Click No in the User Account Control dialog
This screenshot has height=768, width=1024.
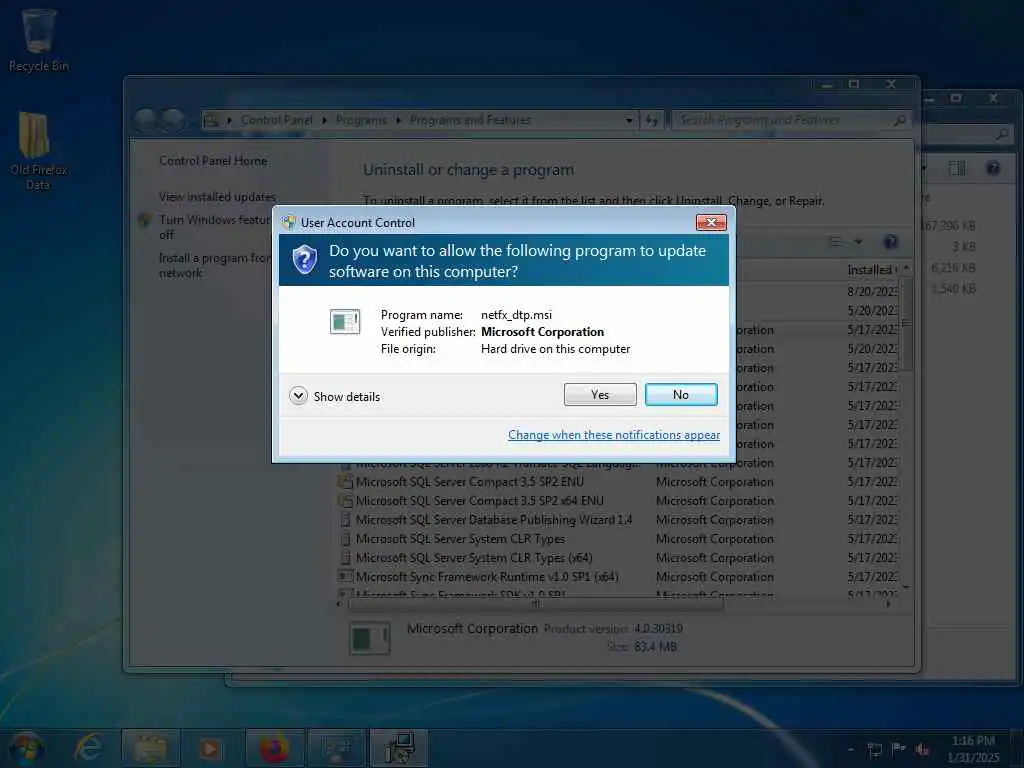coord(680,394)
